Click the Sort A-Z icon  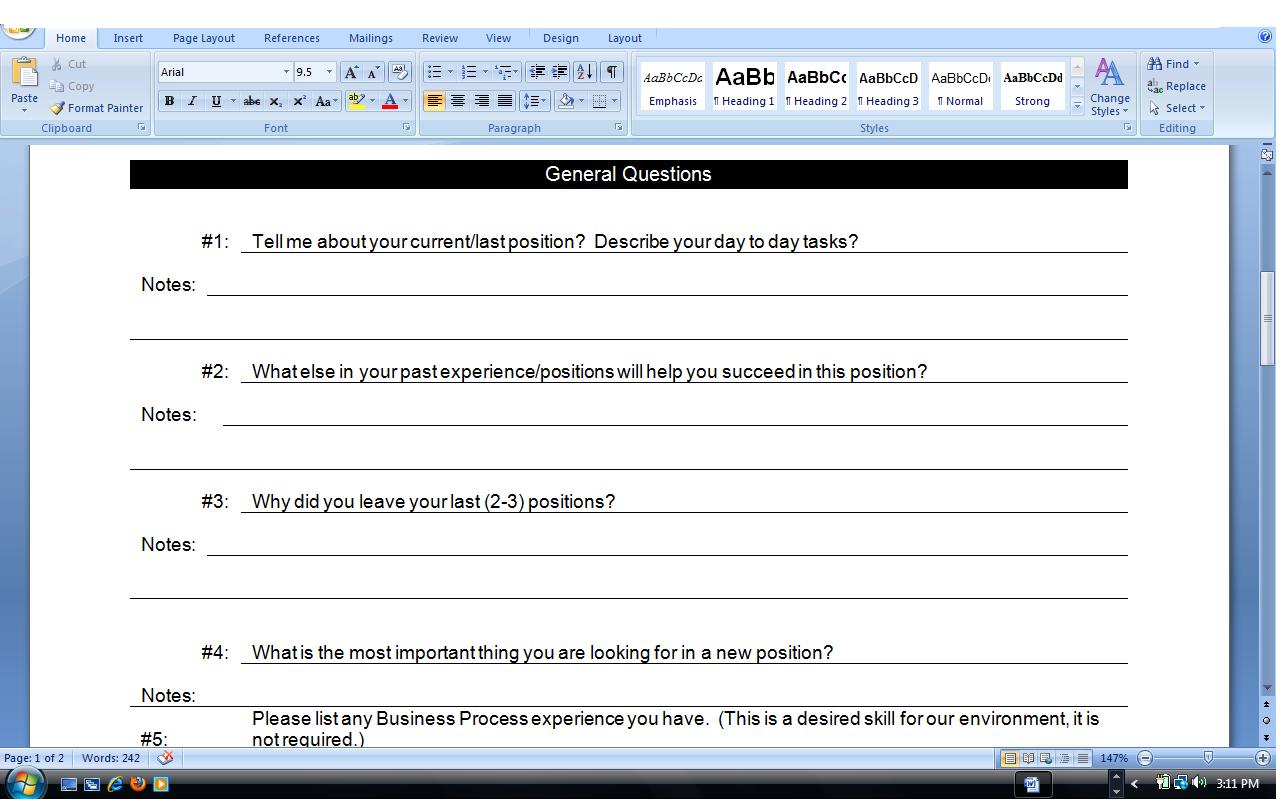point(585,72)
